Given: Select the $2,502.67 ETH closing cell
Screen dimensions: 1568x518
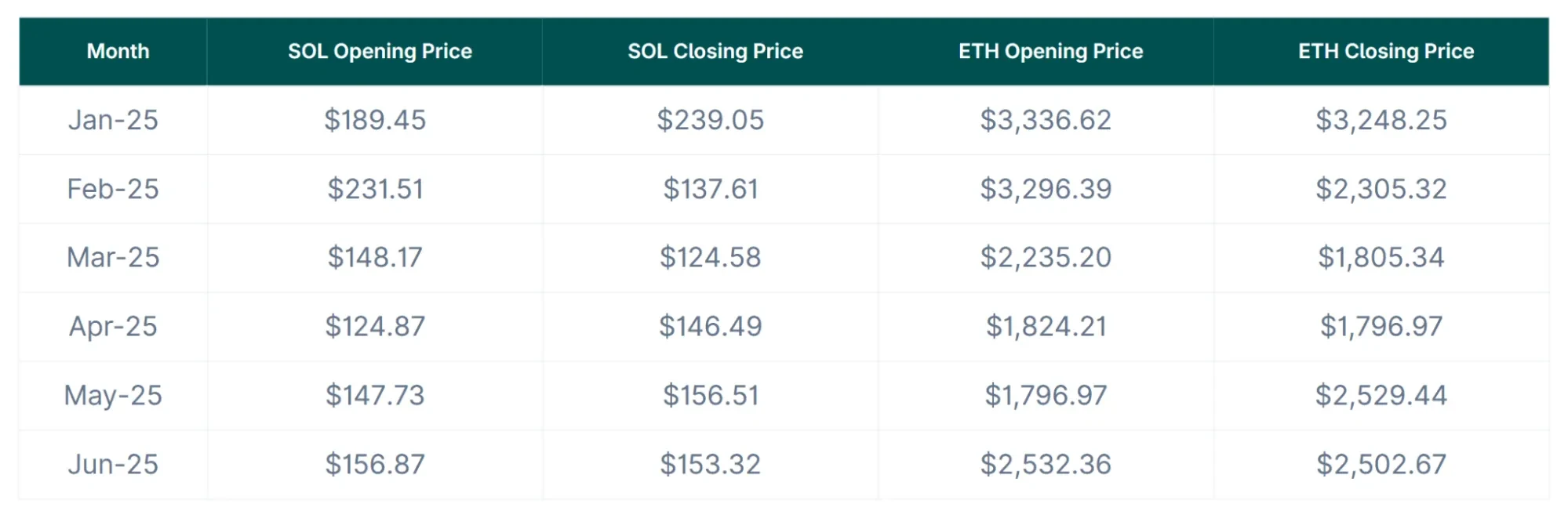Looking at the screenshot, I should (x=1381, y=464).
